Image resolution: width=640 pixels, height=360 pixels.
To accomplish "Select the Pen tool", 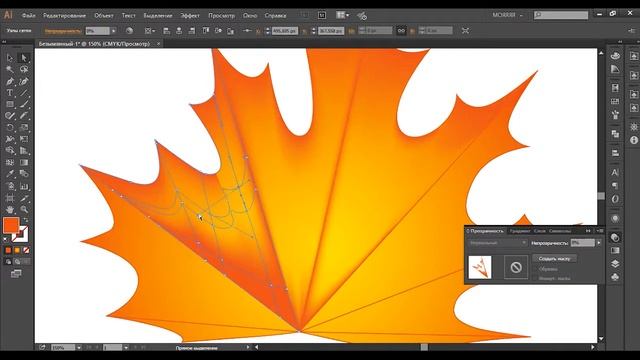I will click(10, 81).
